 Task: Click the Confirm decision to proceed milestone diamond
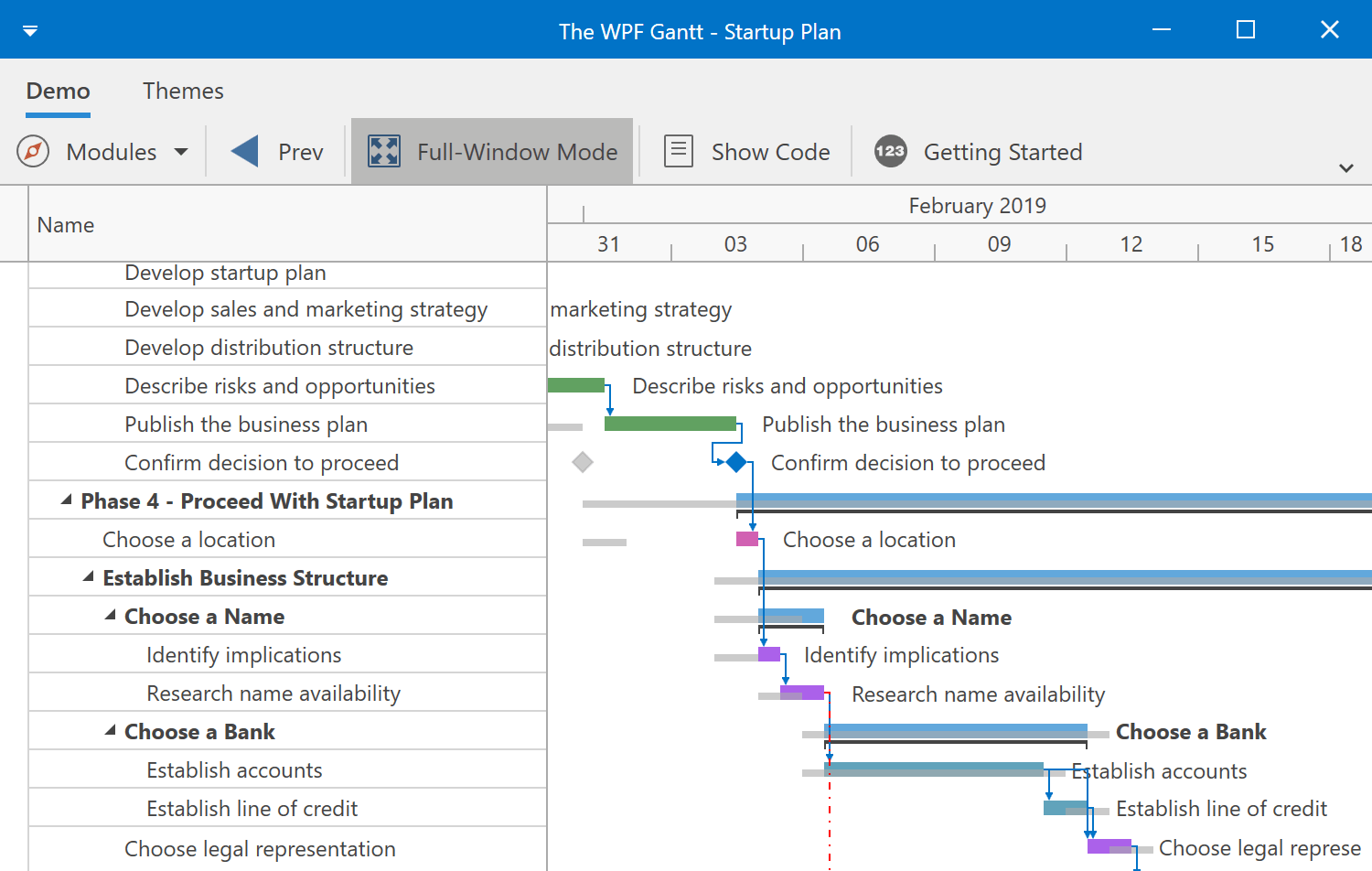pos(734,462)
